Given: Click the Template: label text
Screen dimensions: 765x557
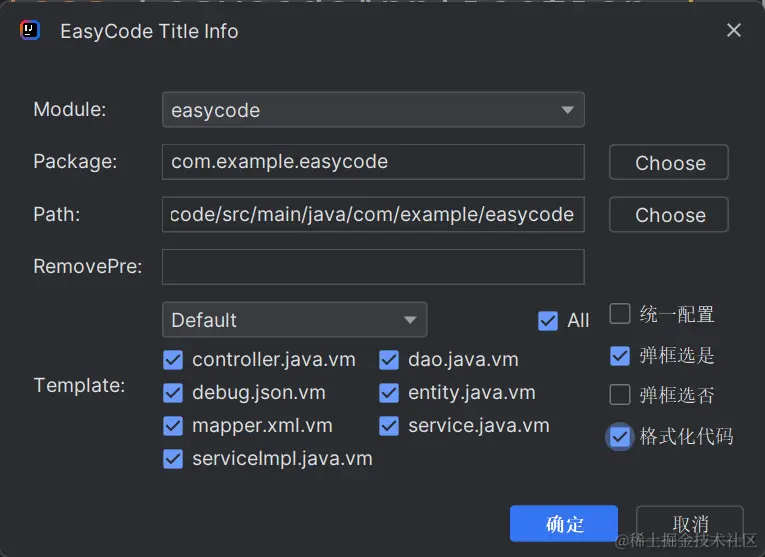Looking at the screenshot, I should pyautogui.click(x=79, y=385).
